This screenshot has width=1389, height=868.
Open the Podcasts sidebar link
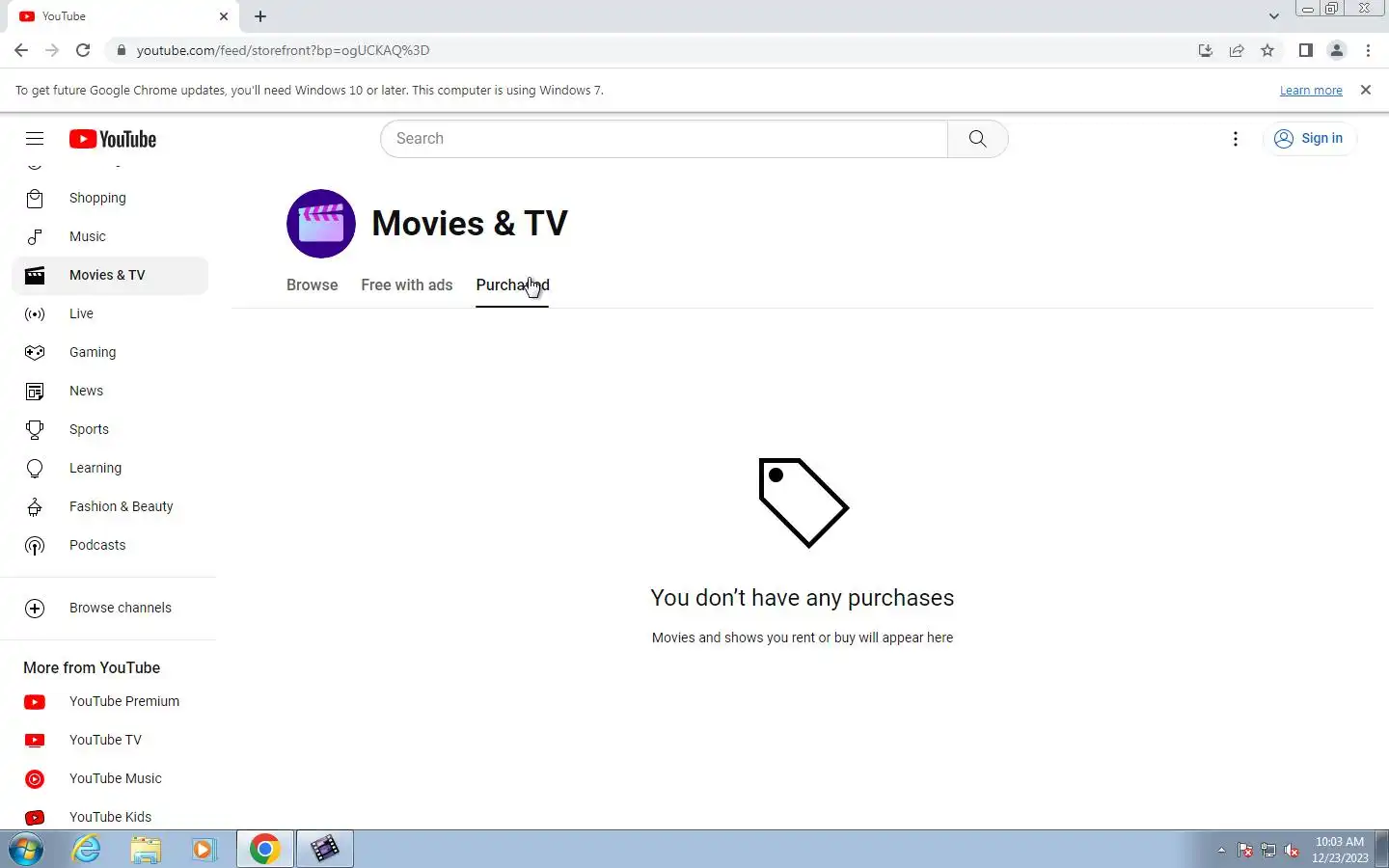tap(110, 545)
